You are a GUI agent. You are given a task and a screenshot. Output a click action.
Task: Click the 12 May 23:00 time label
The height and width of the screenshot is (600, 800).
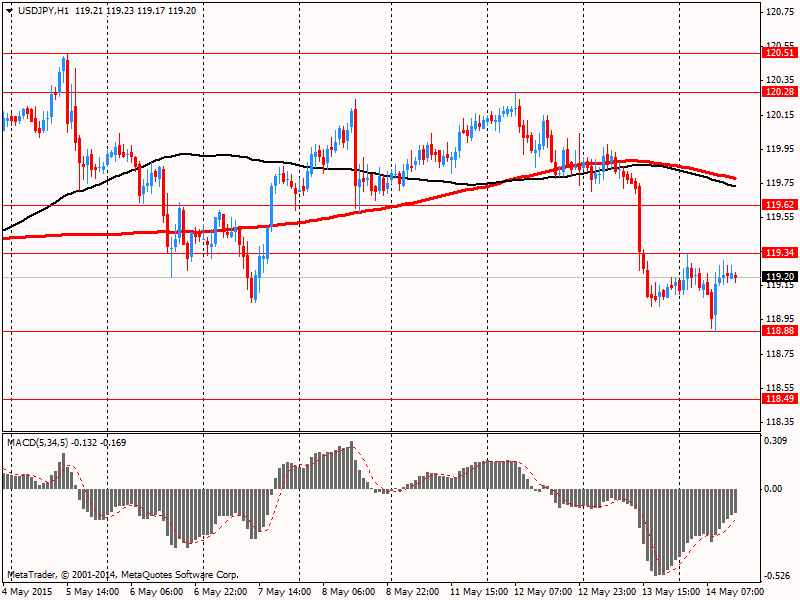[607, 592]
